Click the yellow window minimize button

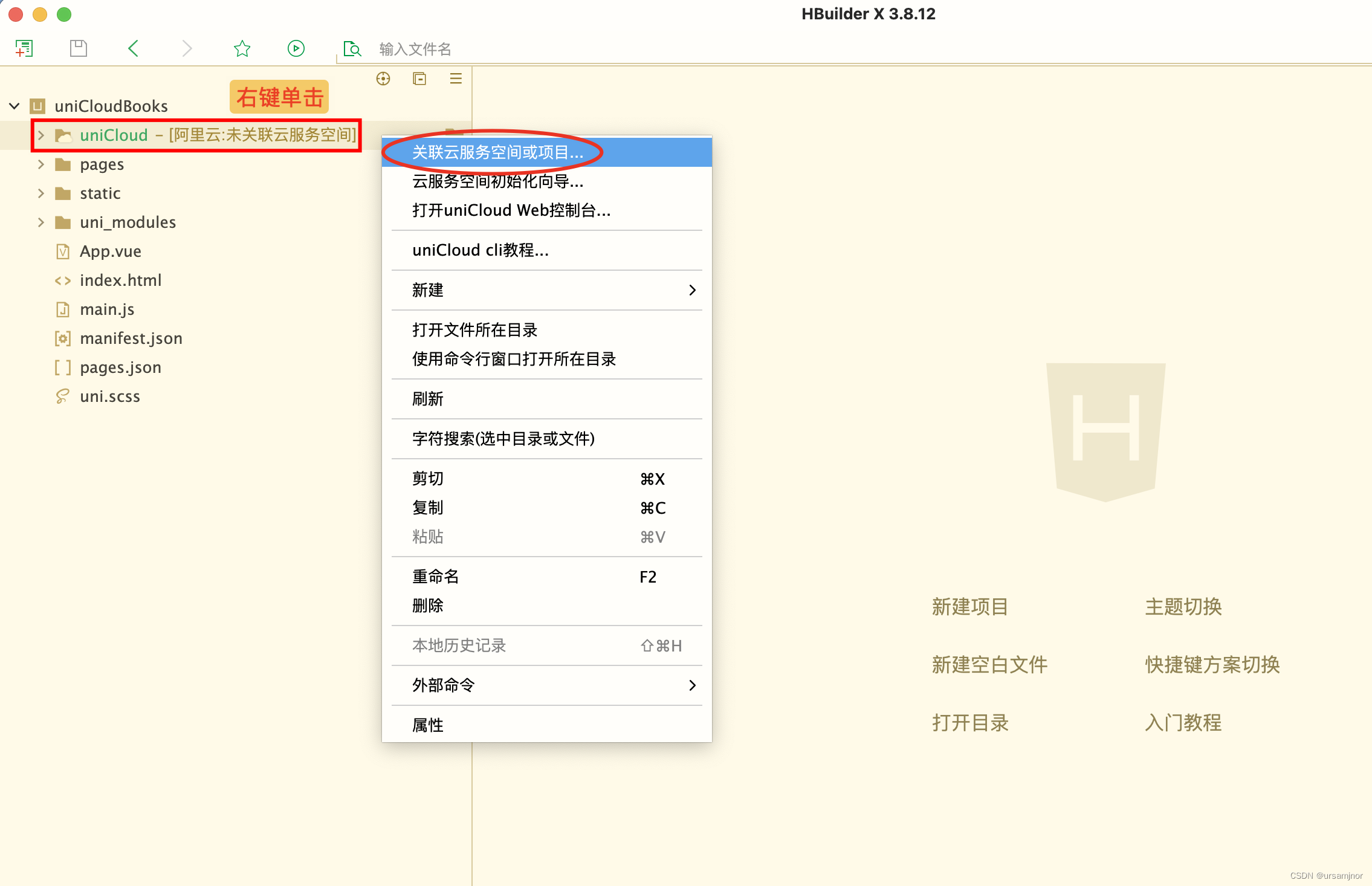[x=40, y=14]
